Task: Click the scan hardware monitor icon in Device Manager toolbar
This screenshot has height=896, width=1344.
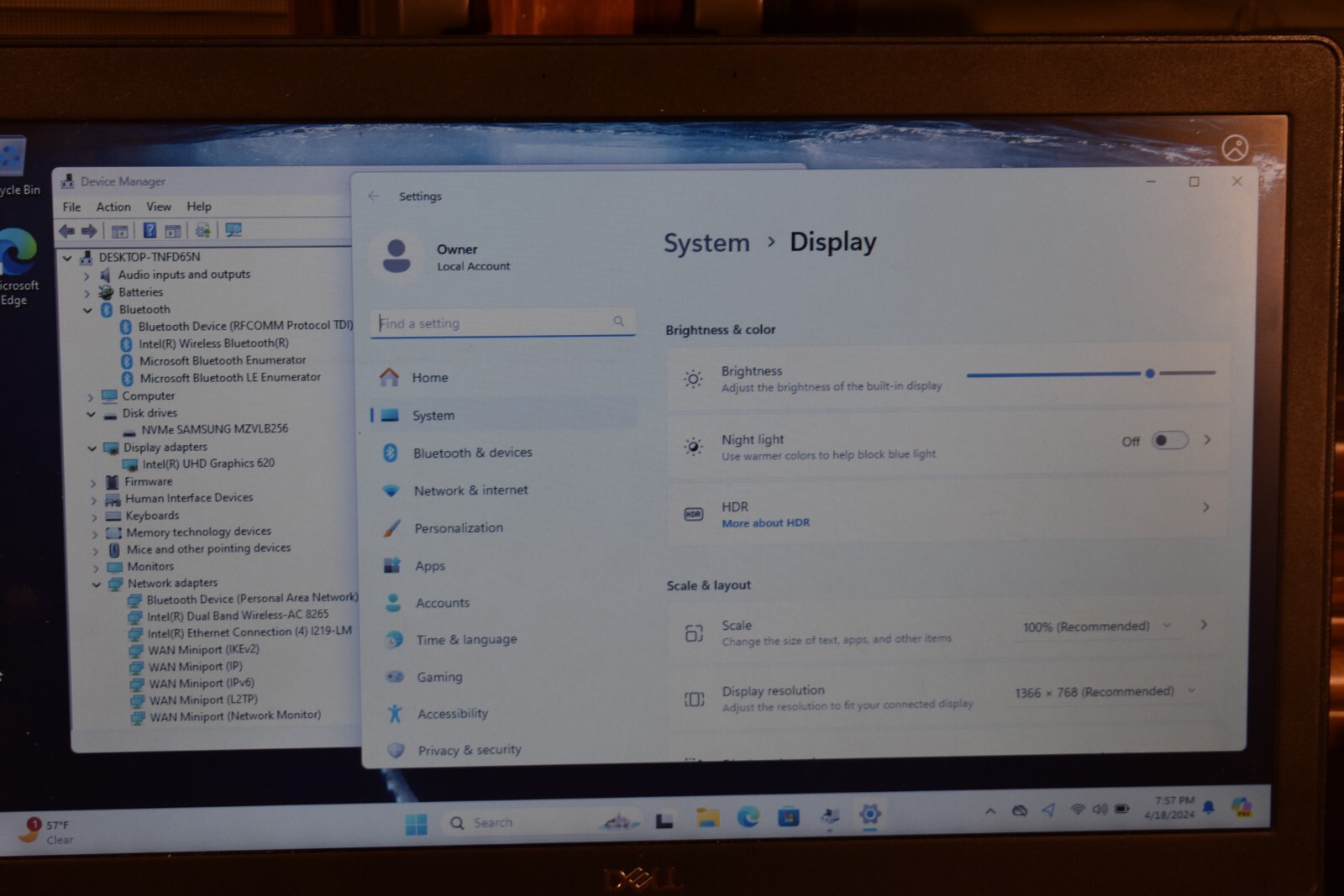Action: click(x=234, y=230)
